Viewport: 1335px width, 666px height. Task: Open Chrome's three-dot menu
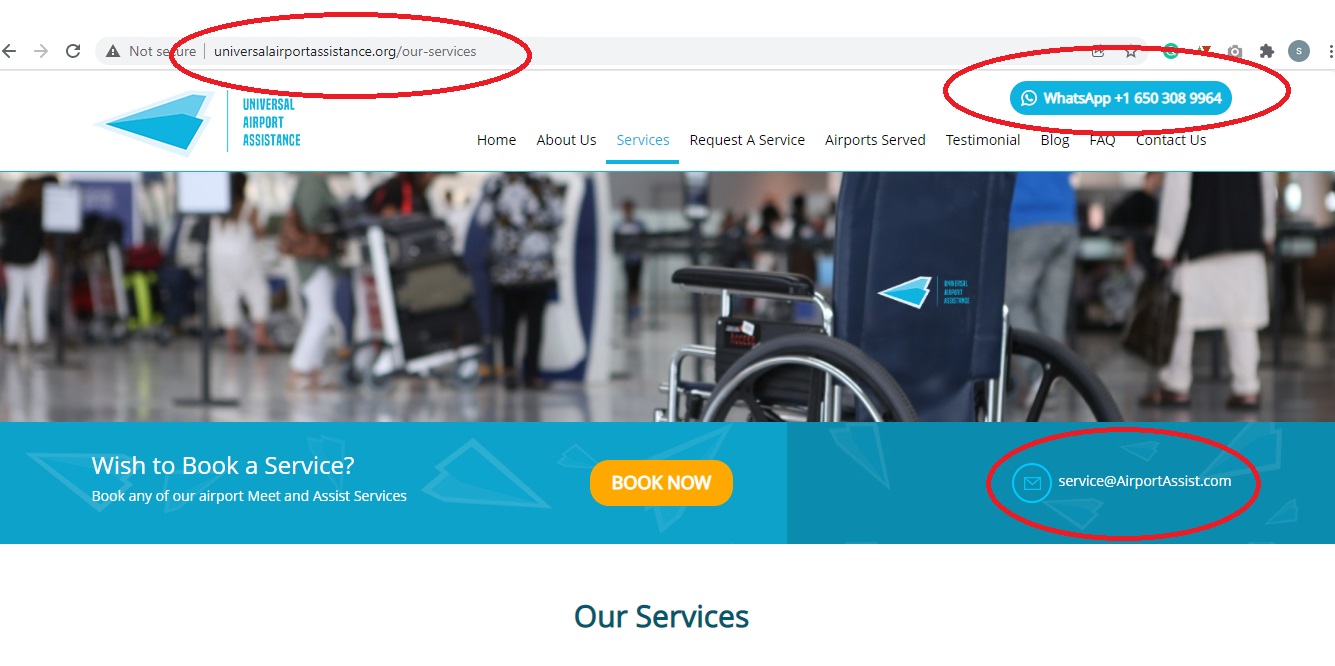coord(1330,51)
